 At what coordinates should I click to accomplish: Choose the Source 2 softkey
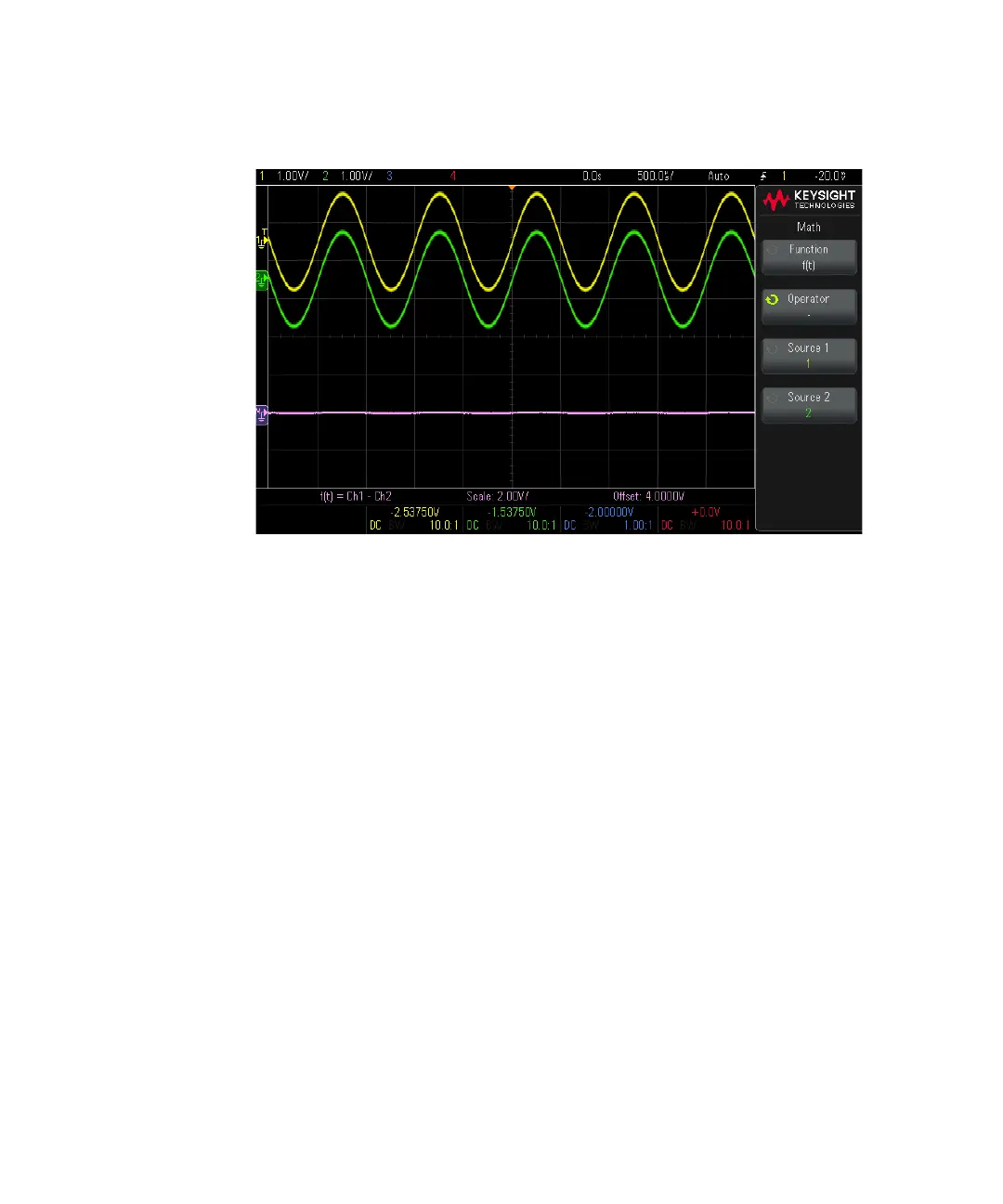808,405
